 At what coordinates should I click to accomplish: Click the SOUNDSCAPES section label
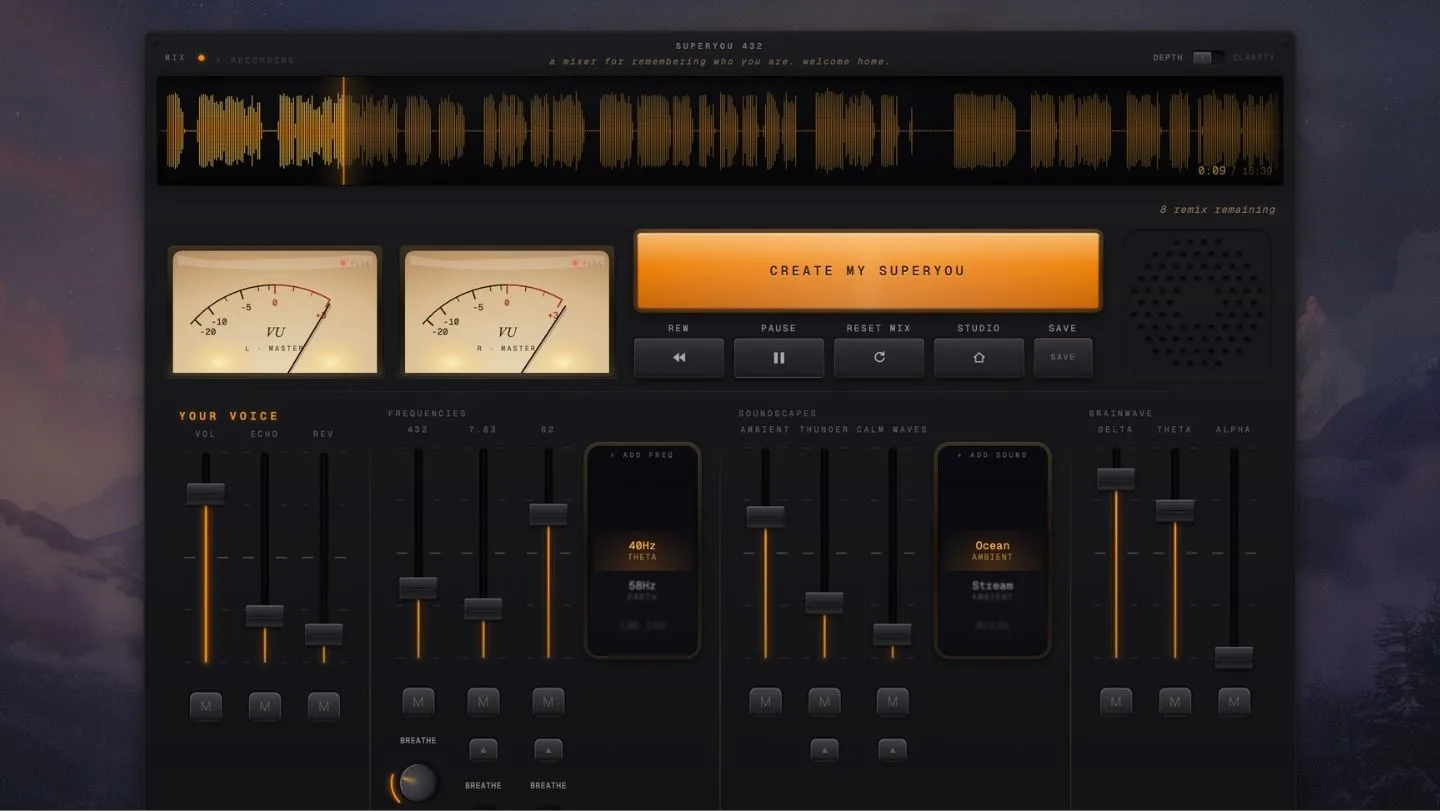pos(777,413)
